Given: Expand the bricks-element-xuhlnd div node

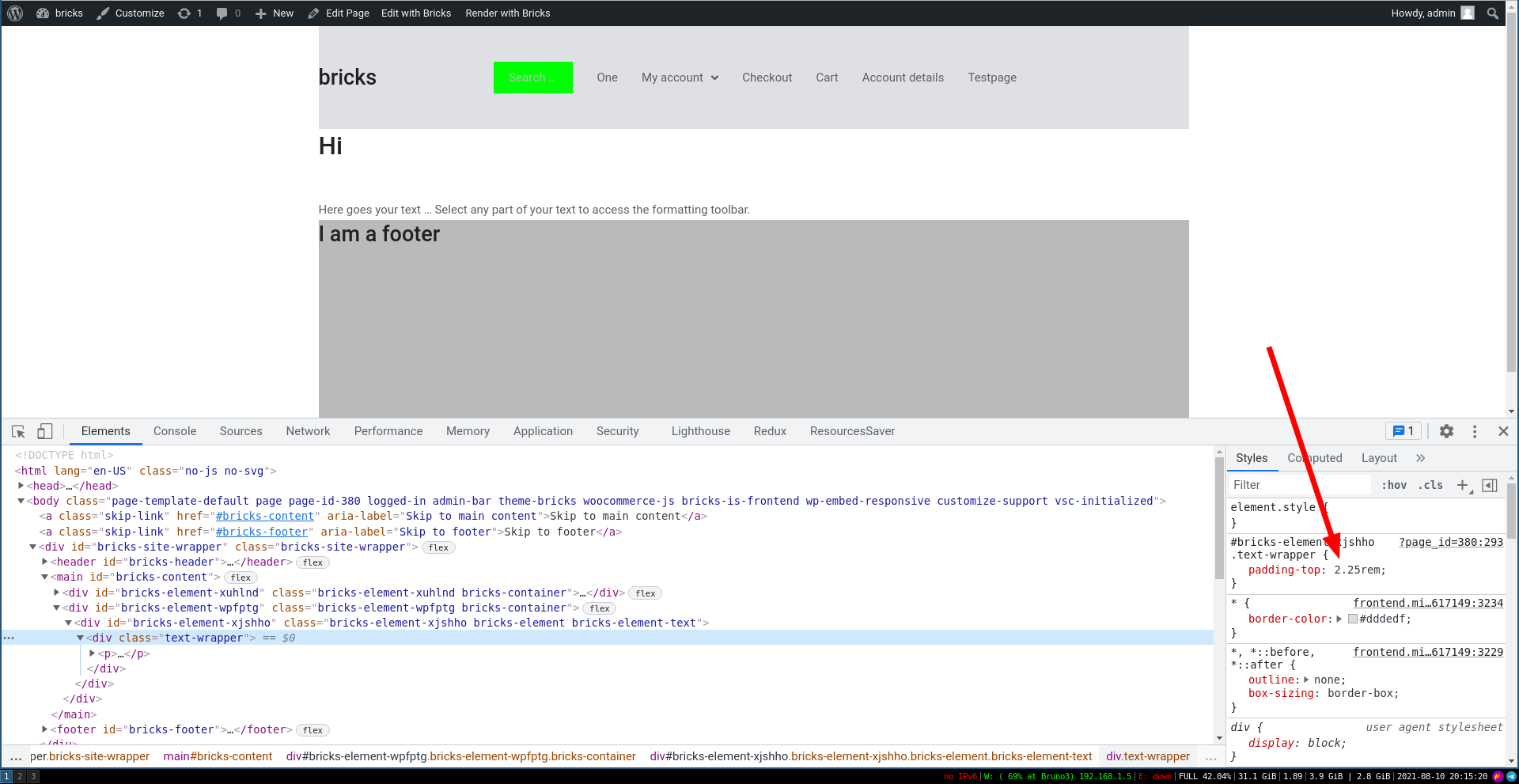Looking at the screenshot, I should 57,593.
